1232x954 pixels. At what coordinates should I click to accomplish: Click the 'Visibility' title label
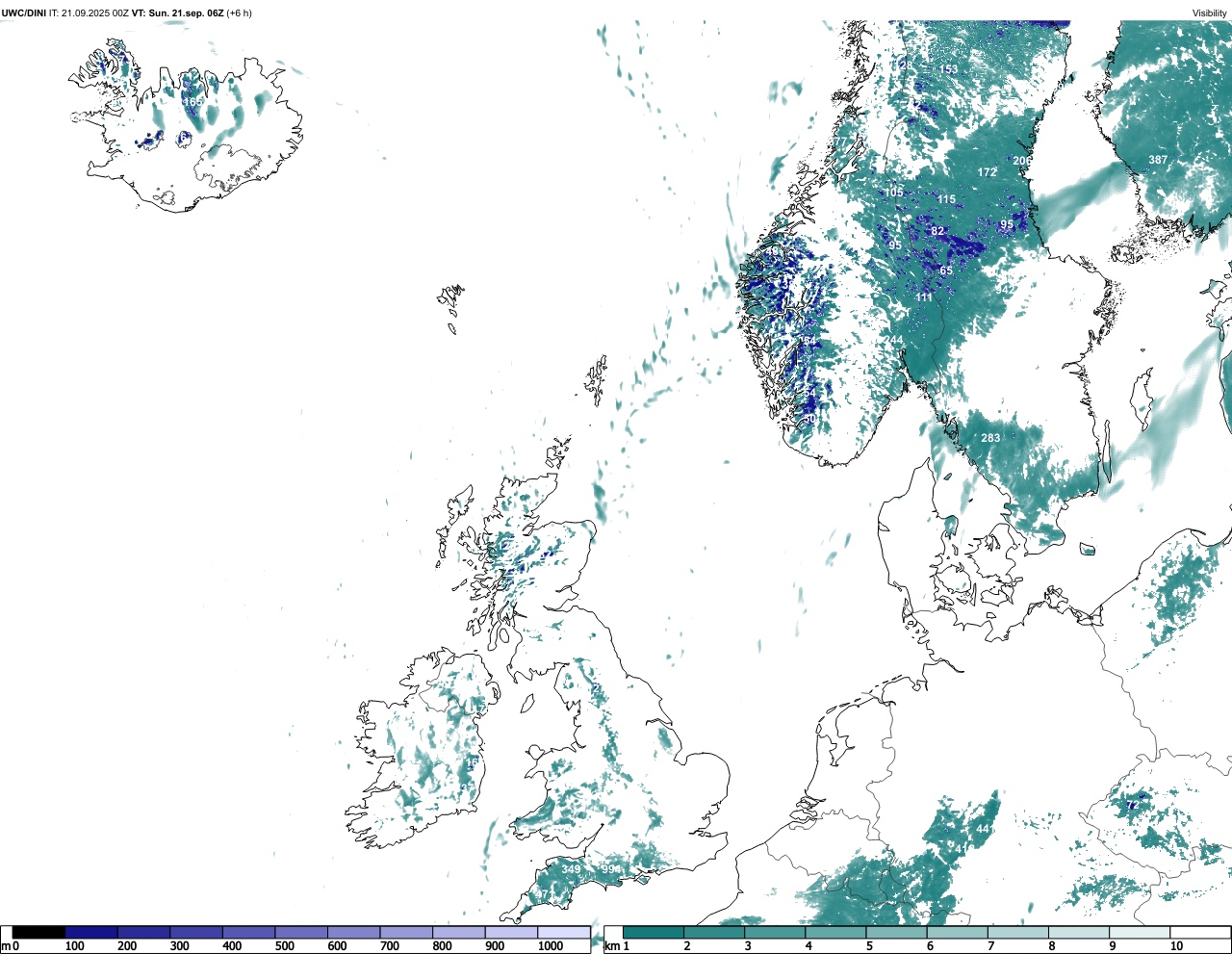[1209, 13]
